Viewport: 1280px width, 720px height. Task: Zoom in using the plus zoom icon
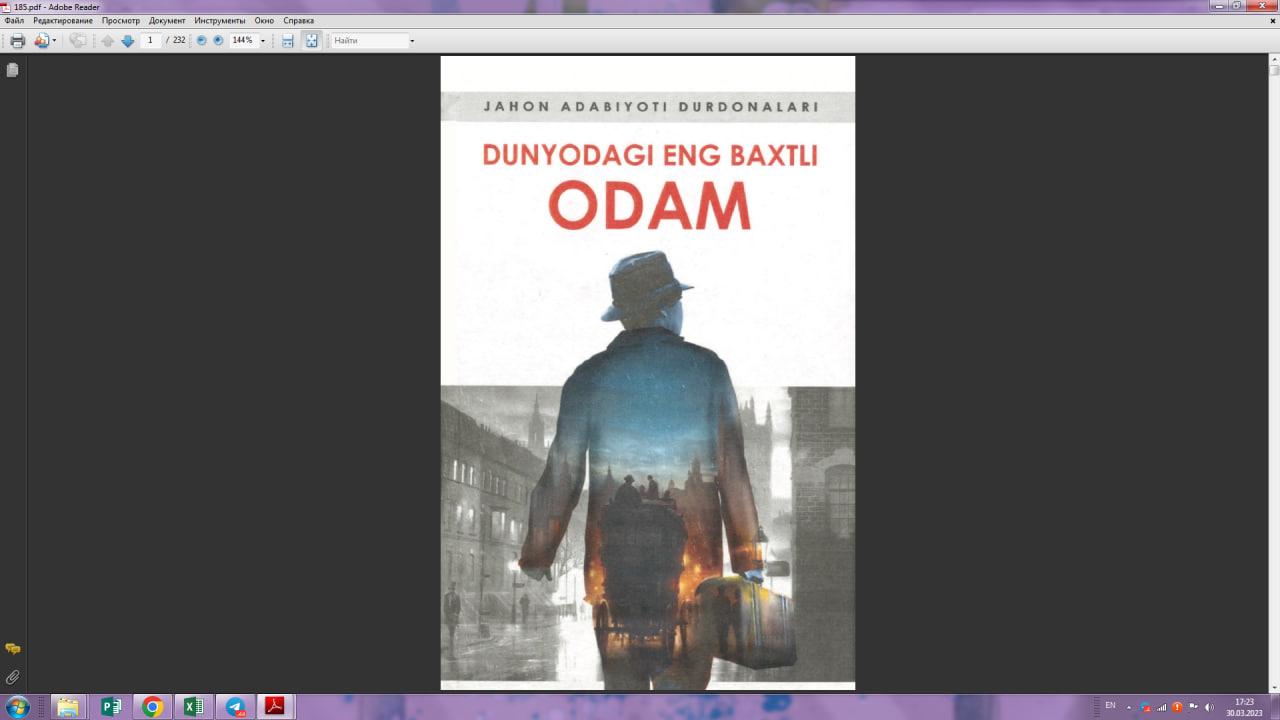(x=217, y=40)
